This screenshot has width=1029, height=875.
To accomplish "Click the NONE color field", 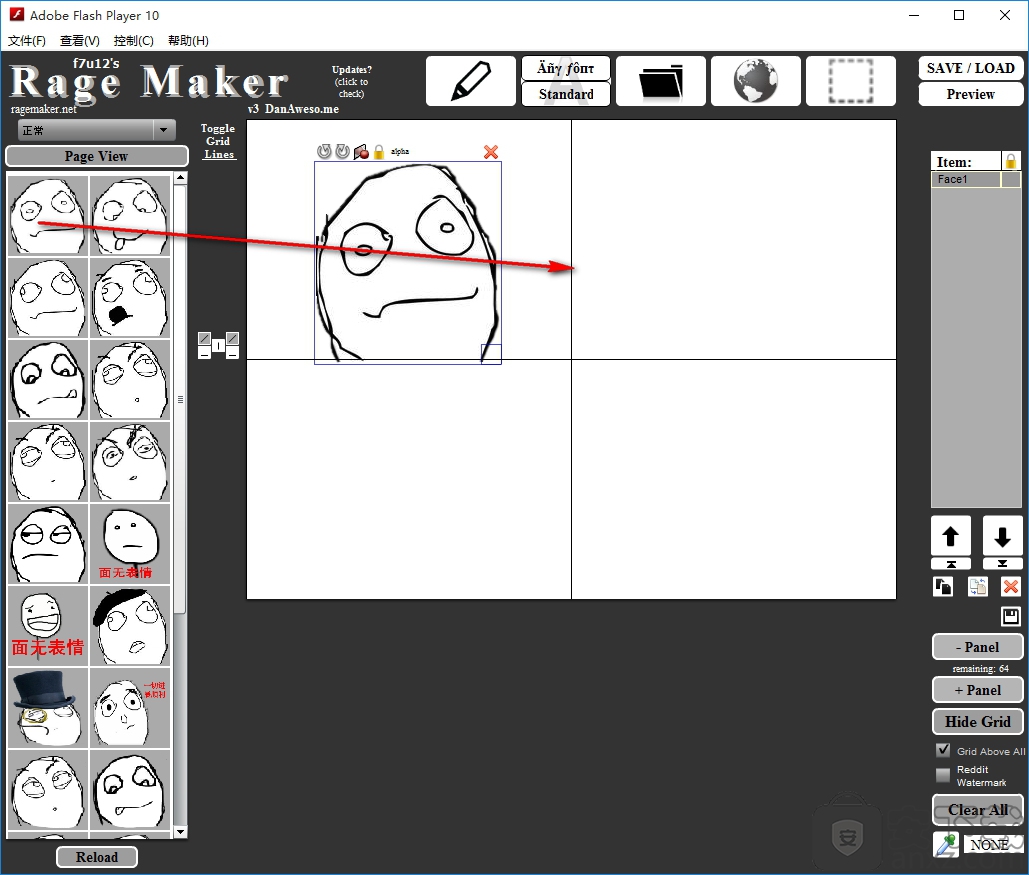I will [993, 844].
